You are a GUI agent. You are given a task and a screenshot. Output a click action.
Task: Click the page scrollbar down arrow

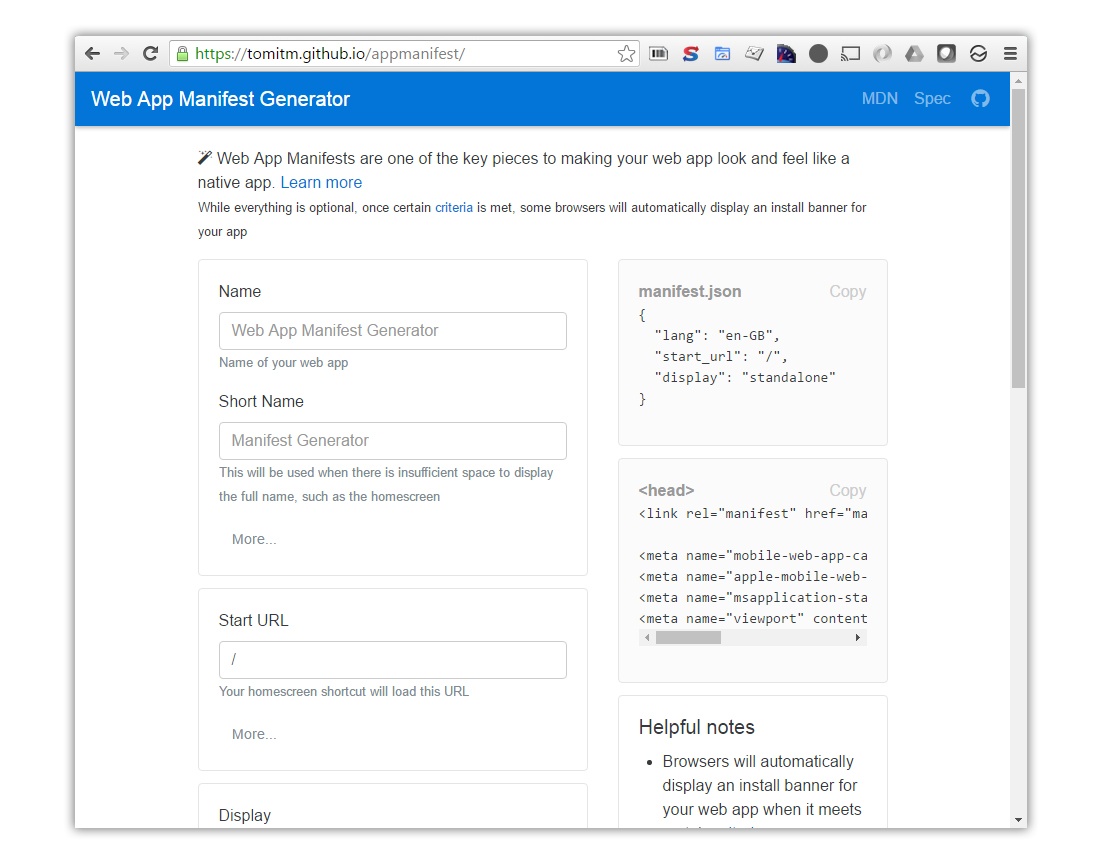[x=1019, y=819]
